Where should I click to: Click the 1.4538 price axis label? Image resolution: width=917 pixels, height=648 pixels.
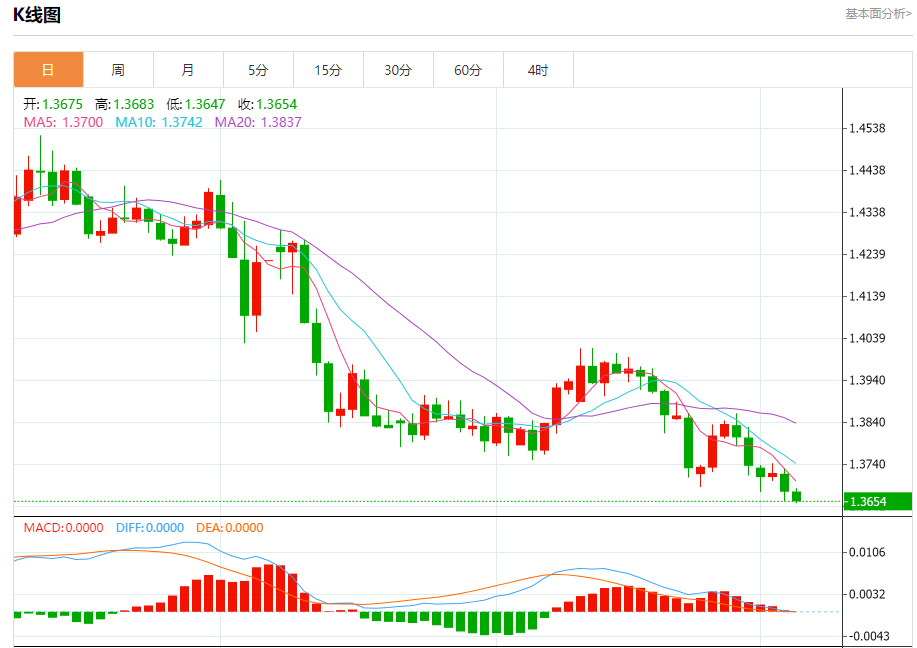click(x=867, y=128)
